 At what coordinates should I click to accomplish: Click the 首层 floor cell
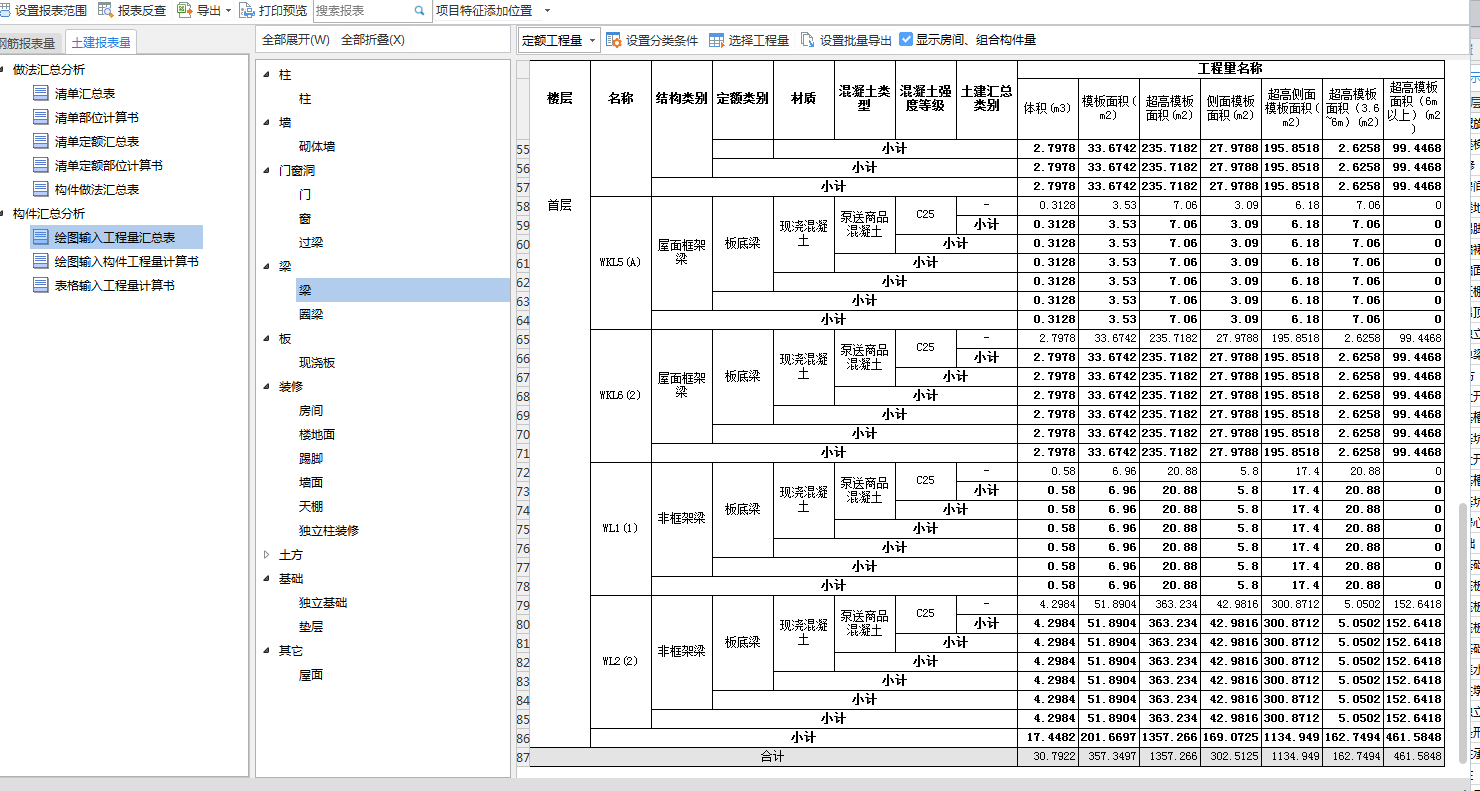pos(560,205)
